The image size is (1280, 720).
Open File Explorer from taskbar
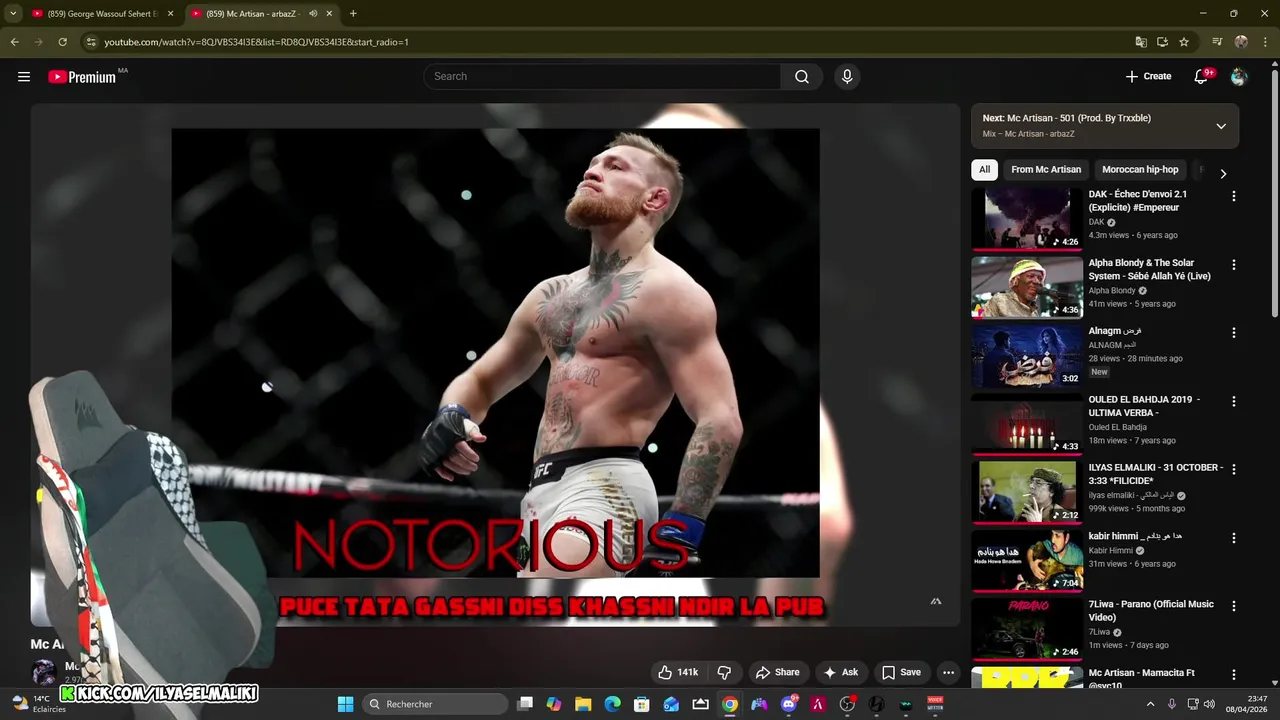point(583,704)
